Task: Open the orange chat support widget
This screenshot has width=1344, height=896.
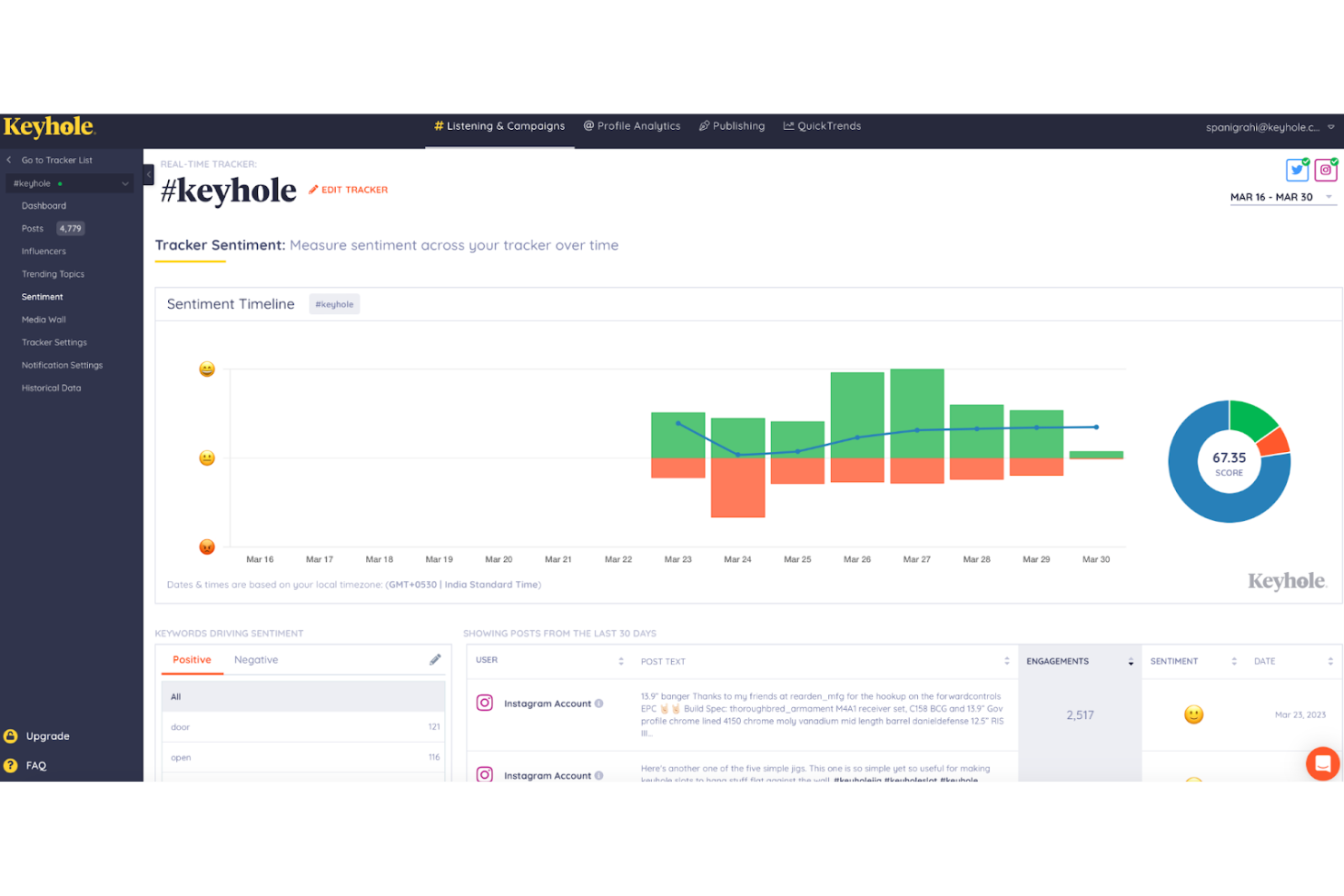Action: 1322,763
